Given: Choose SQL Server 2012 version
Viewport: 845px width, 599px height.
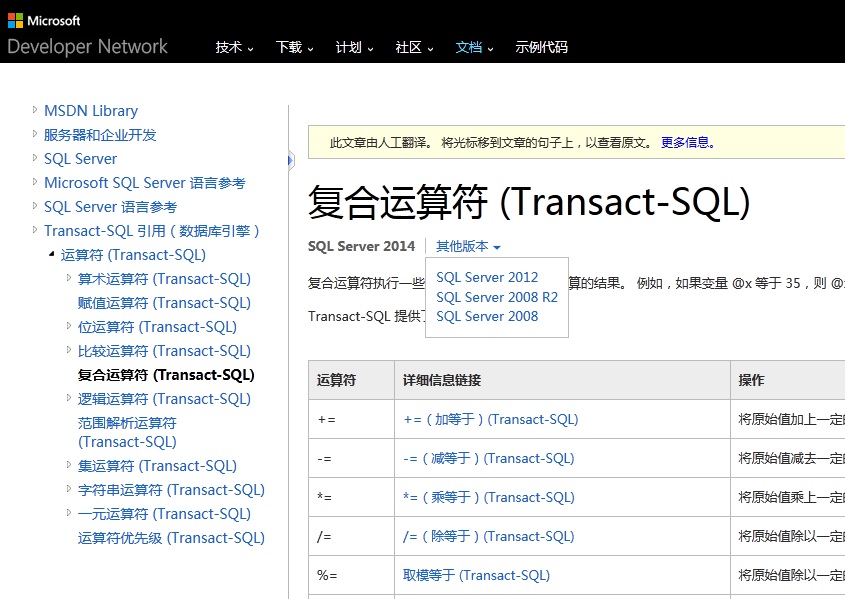Looking at the screenshot, I should tap(487, 277).
